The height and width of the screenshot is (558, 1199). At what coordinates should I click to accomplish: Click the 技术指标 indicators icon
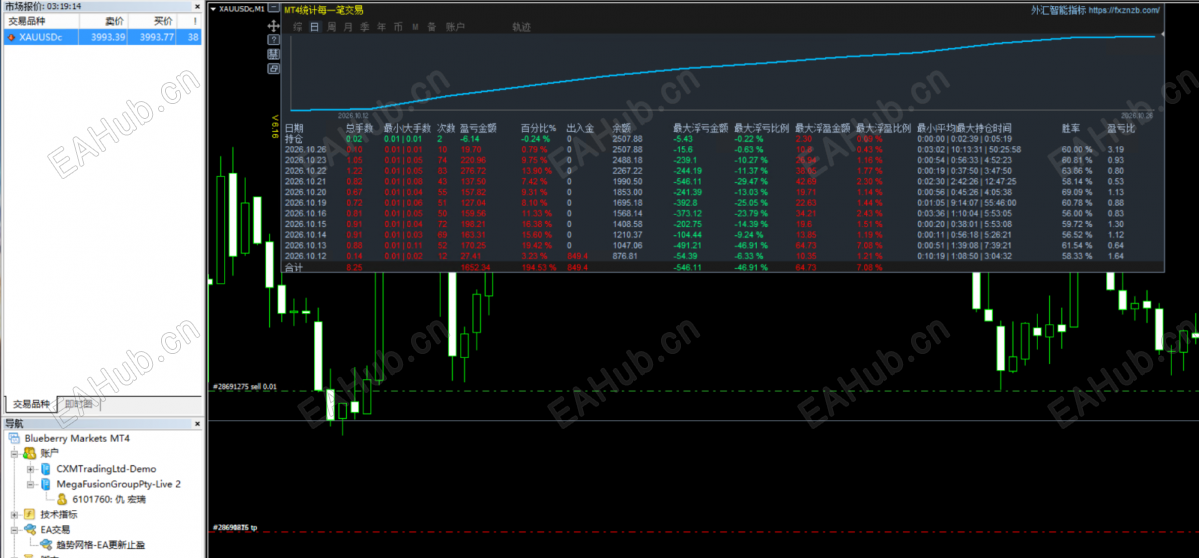click(29, 514)
